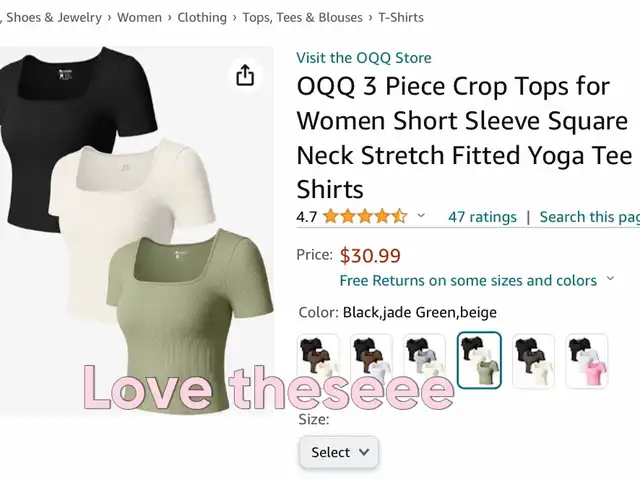Pick the black, grey, beige color swatch
The image size is (640, 480).
424,360
